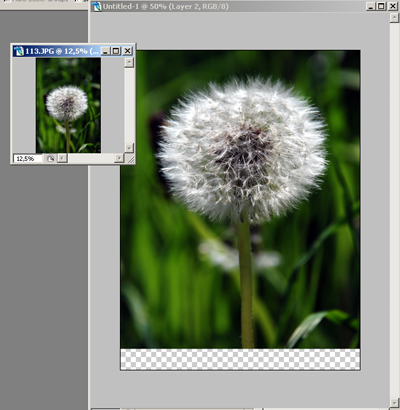
Task: Click the scroll-down arrow in 113.JPG window
Action: [129, 148]
